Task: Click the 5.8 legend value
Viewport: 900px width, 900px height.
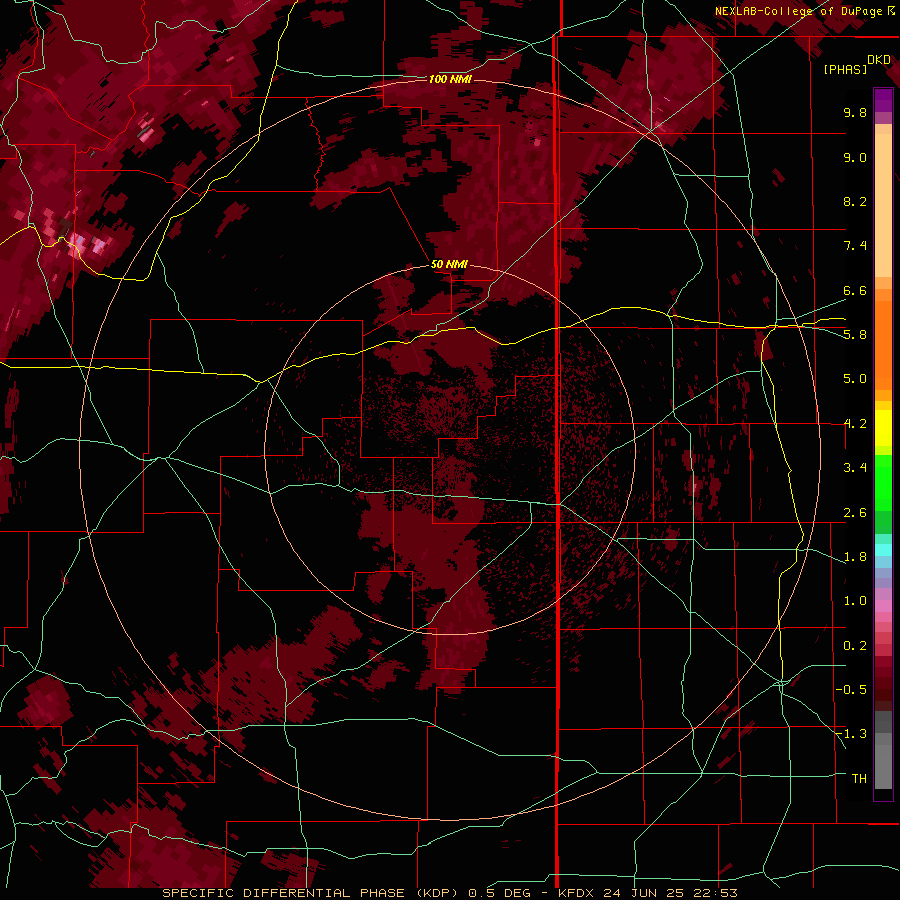Action: click(x=855, y=335)
